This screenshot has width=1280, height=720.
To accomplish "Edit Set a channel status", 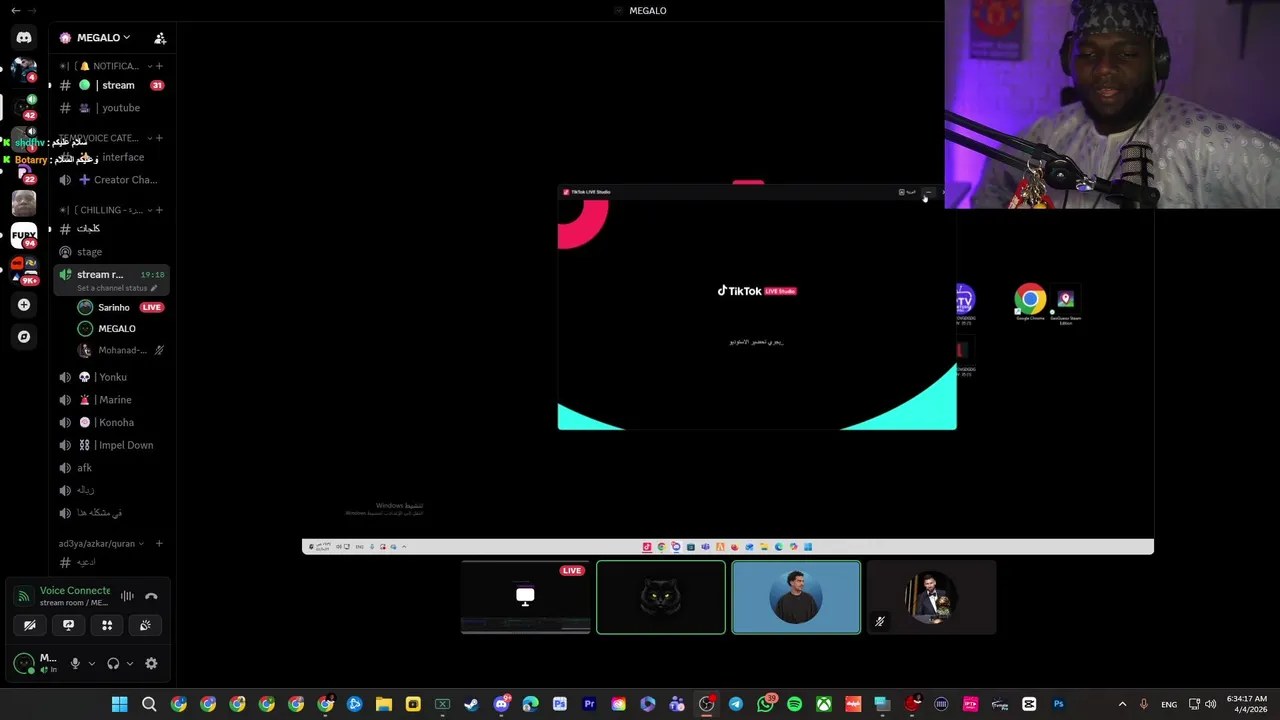I will (x=117, y=288).
